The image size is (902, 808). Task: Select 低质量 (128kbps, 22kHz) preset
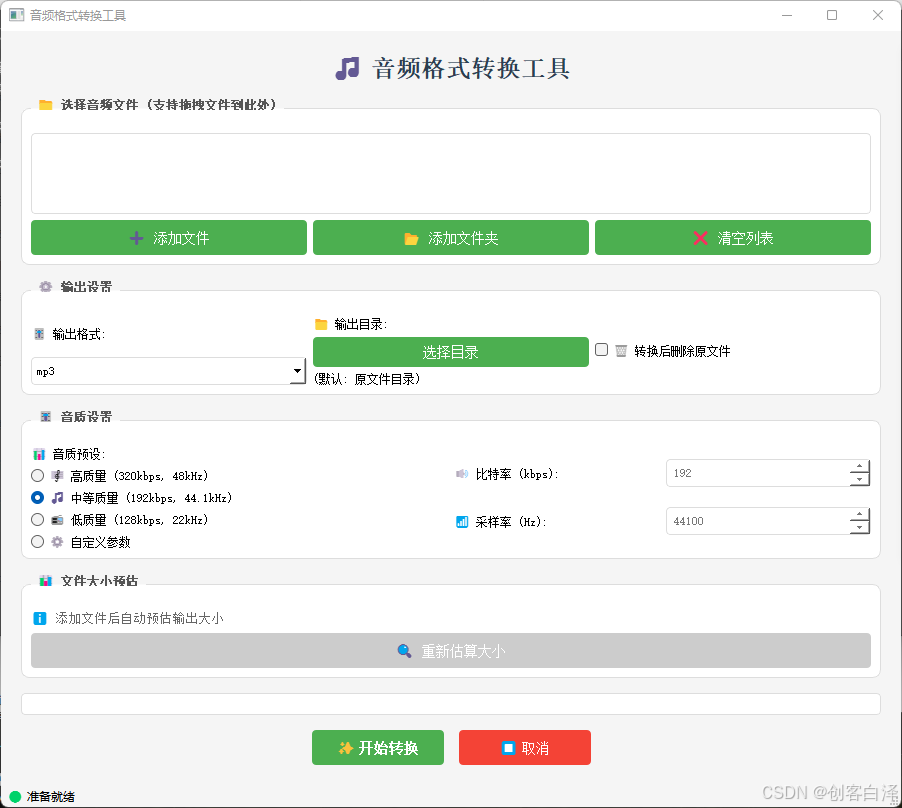(x=37, y=520)
